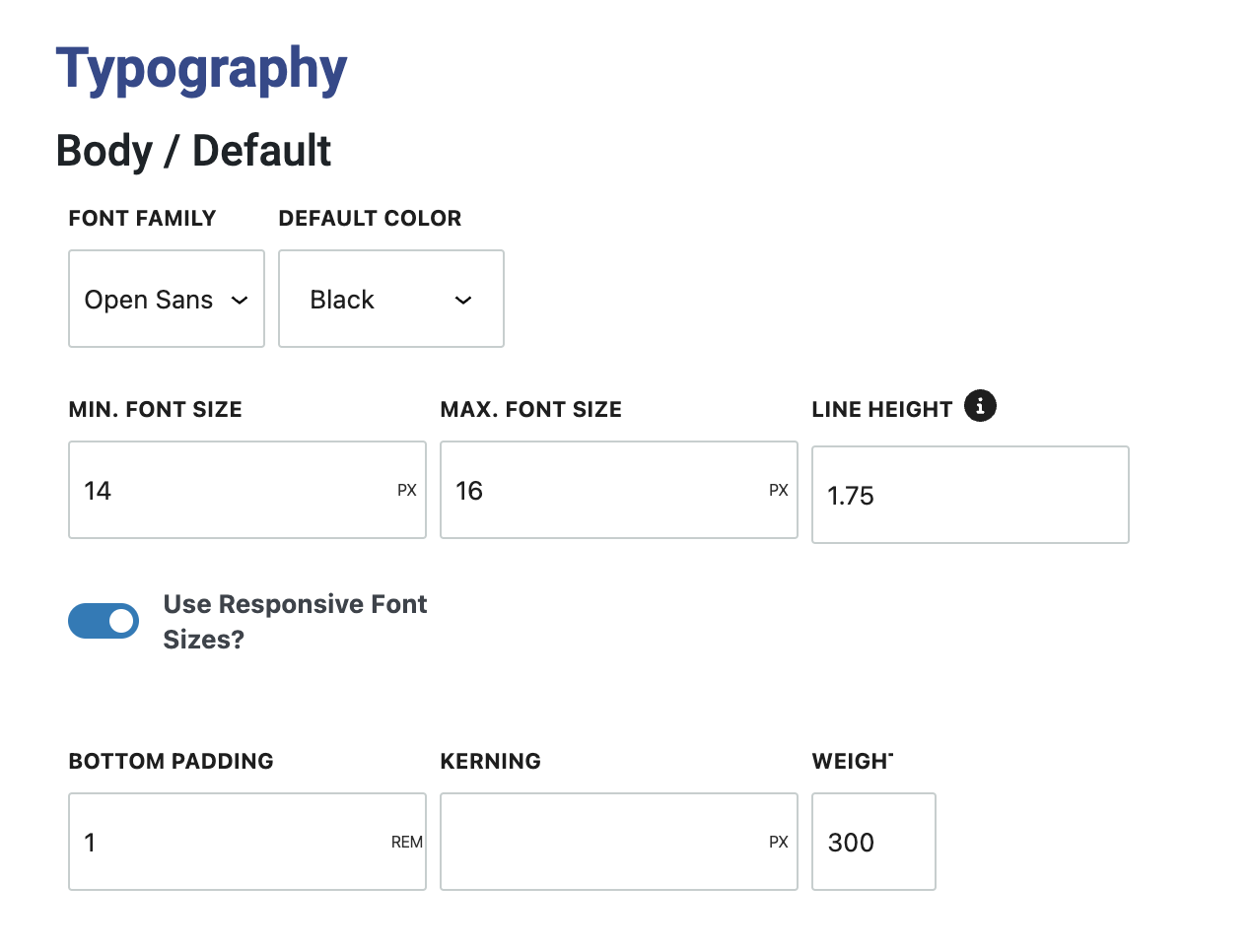Open the Font Family dropdown showing Open Sans
This screenshot has height=952, width=1252.
pos(167,299)
